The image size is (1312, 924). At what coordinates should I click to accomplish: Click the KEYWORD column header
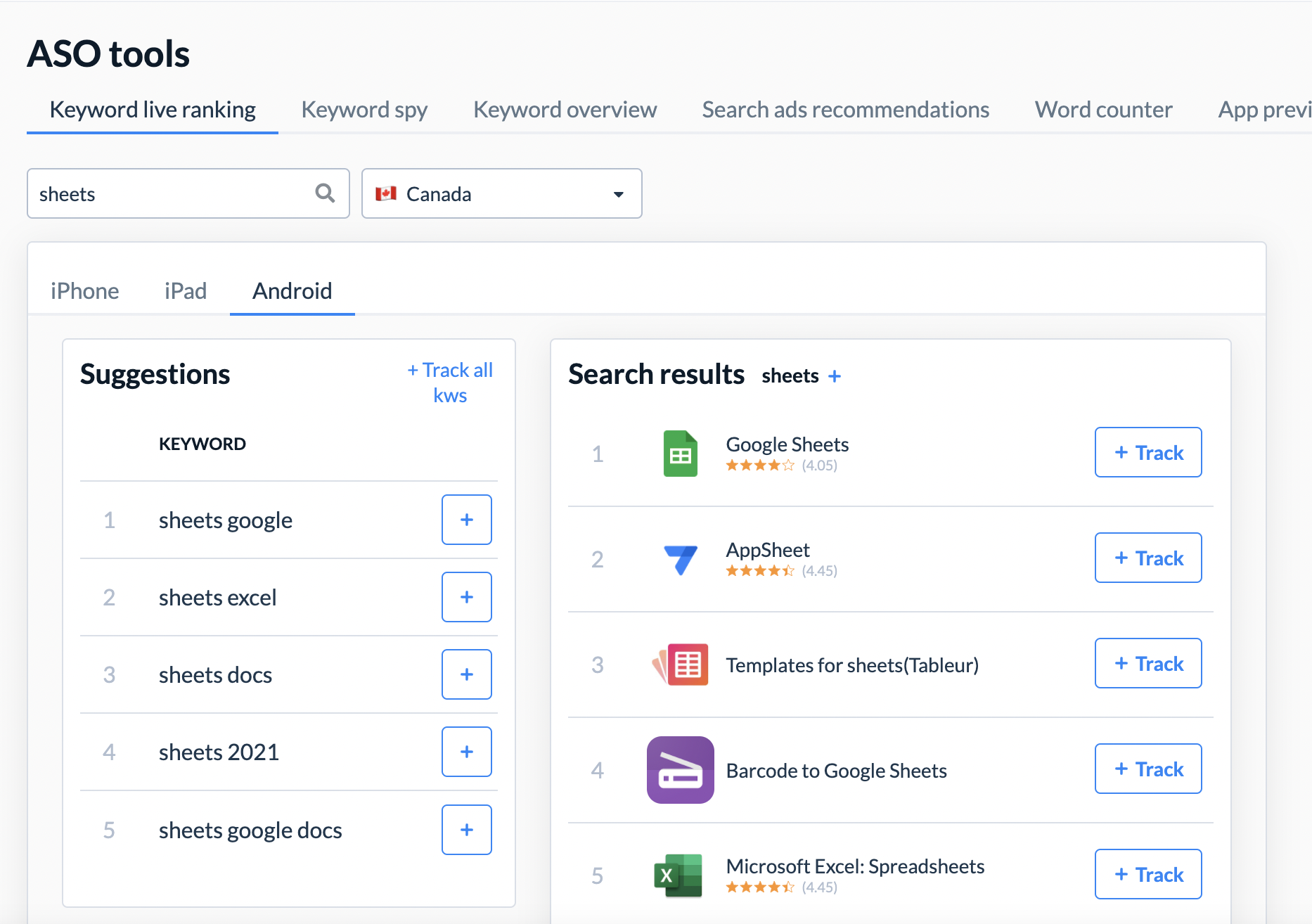(202, 444)
